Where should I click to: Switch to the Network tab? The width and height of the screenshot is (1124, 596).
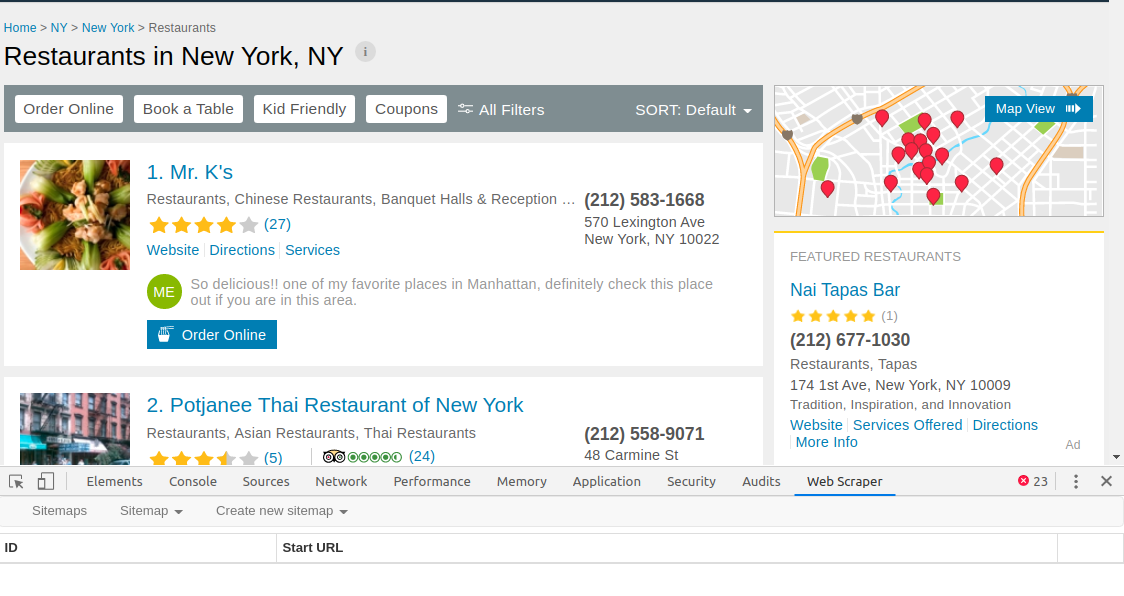coord(341,481)
